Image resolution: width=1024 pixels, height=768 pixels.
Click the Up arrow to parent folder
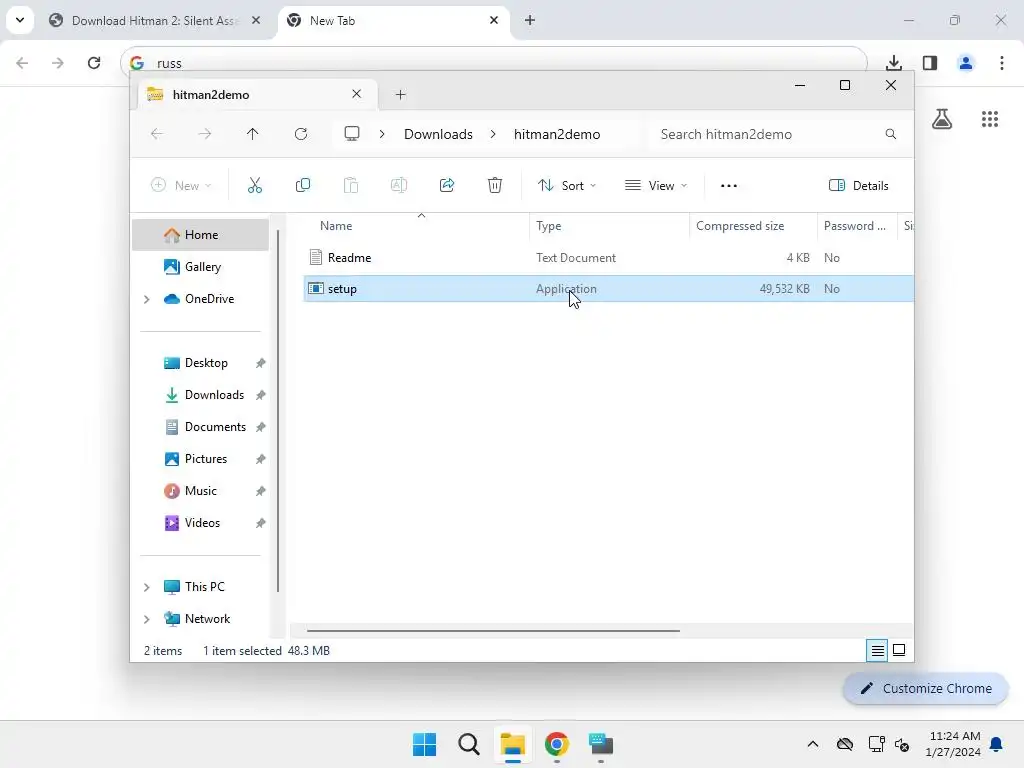(x=253, y=134)
